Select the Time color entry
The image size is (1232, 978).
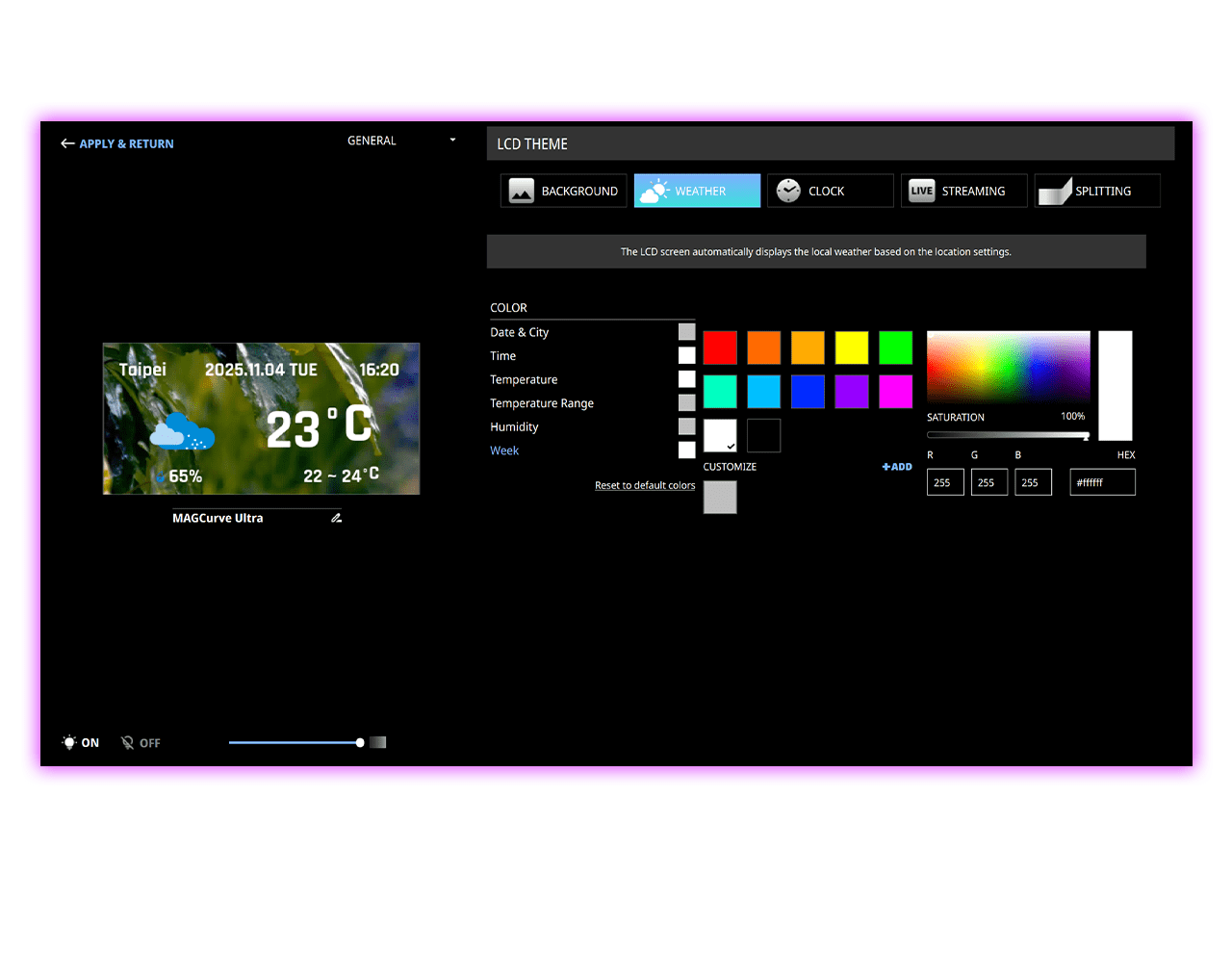point(502,356)
